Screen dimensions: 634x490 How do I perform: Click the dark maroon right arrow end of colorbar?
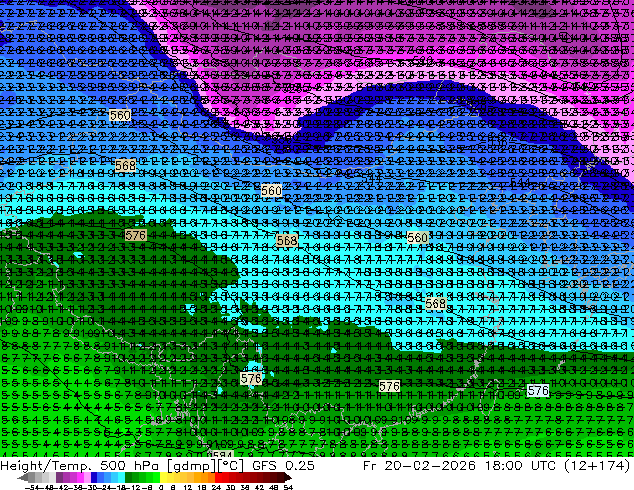pyautogui.click(x=288, y=478)
